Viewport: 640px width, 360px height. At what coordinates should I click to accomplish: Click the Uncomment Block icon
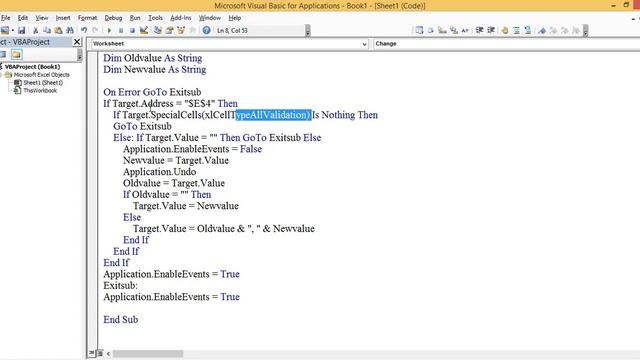tap(528, 30)
